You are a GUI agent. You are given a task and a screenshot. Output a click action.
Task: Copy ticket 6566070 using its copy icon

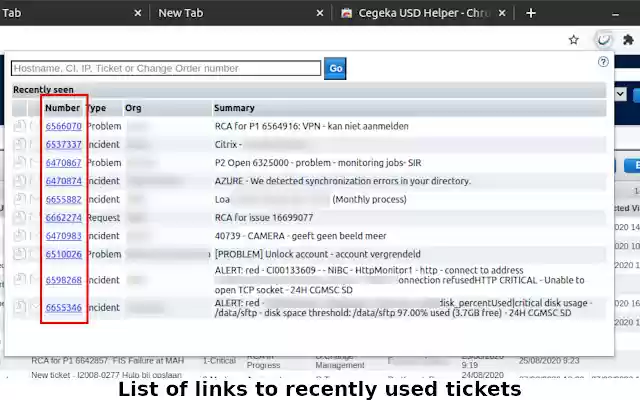[x=19, y=126]
